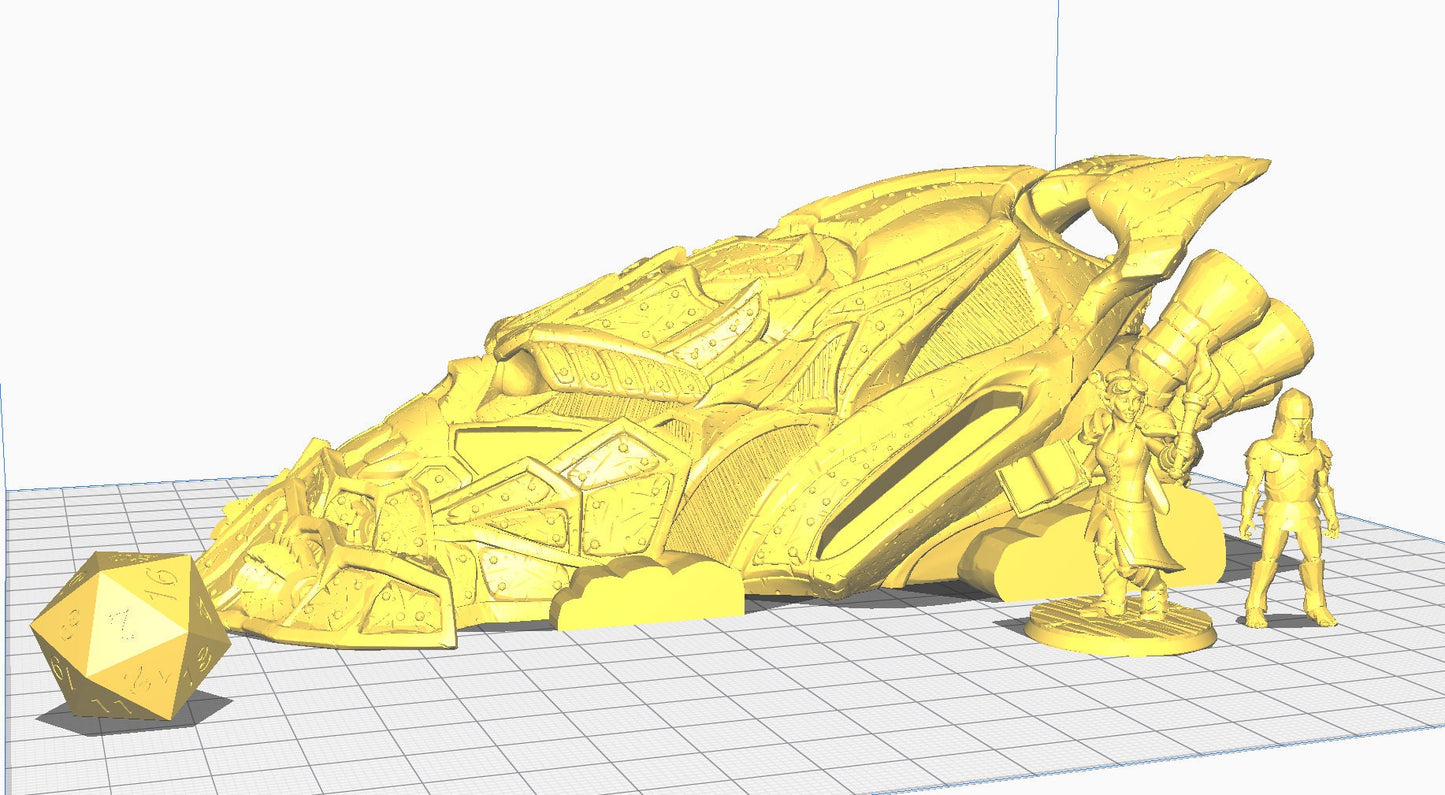Click the round base under female miniature
This screenshot has width=1445, height=795.
(1120, 633)
